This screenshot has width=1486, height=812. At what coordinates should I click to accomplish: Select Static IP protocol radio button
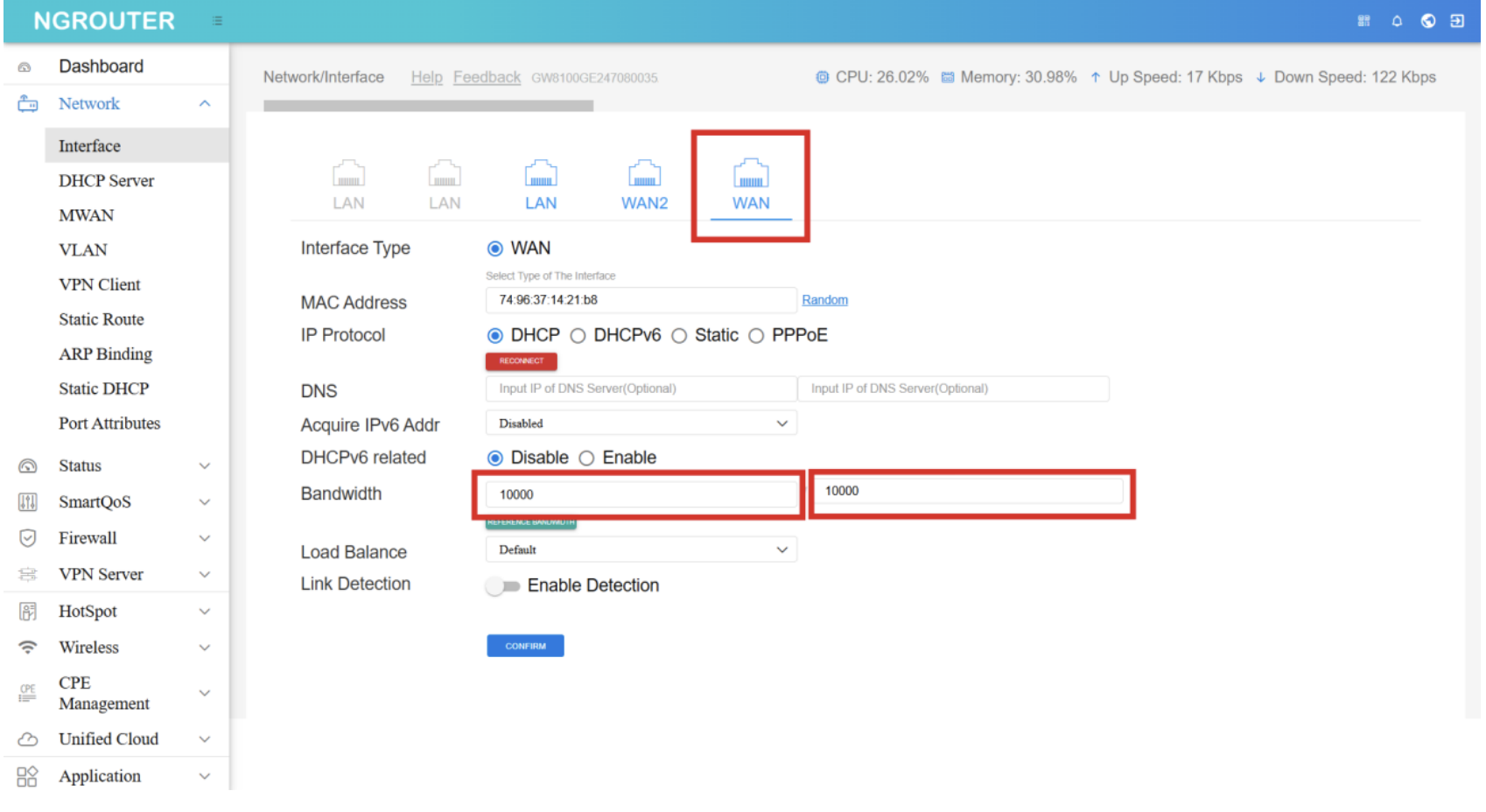point(679,336)
